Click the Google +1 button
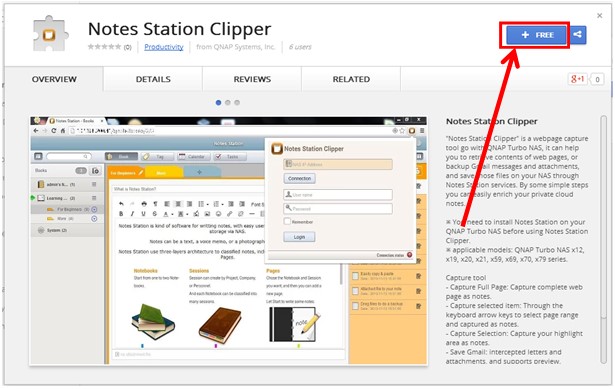 point(577,79)
